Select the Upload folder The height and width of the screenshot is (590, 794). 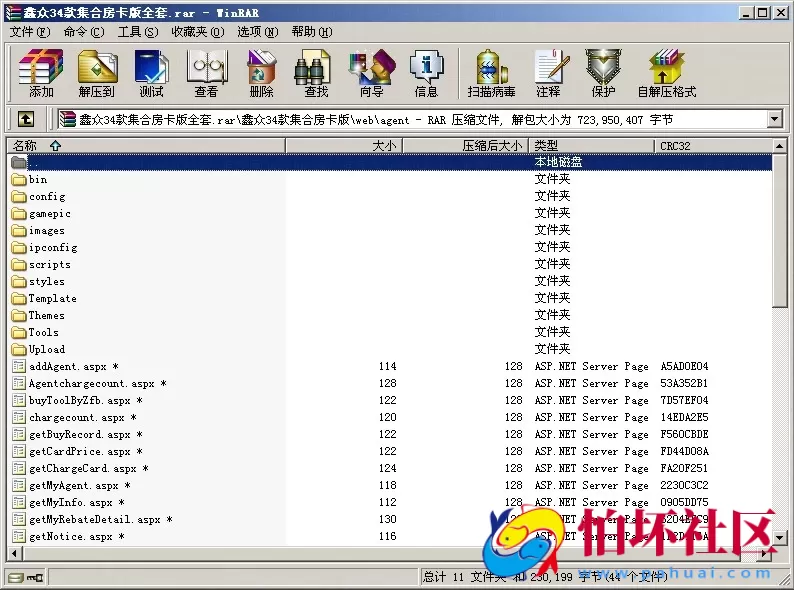[x=38, y=349]
